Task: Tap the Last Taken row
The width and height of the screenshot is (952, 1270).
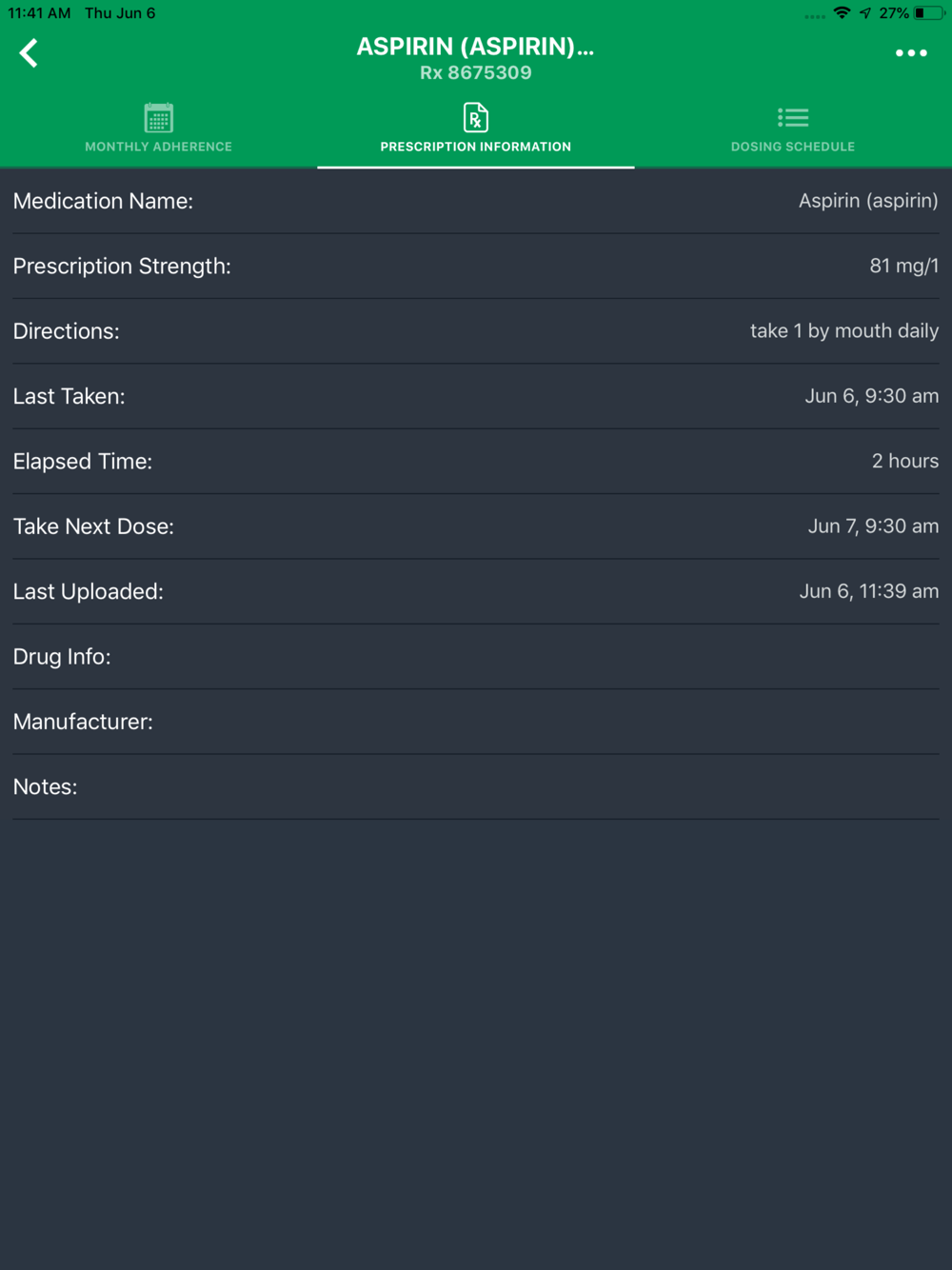Action: 476,396
